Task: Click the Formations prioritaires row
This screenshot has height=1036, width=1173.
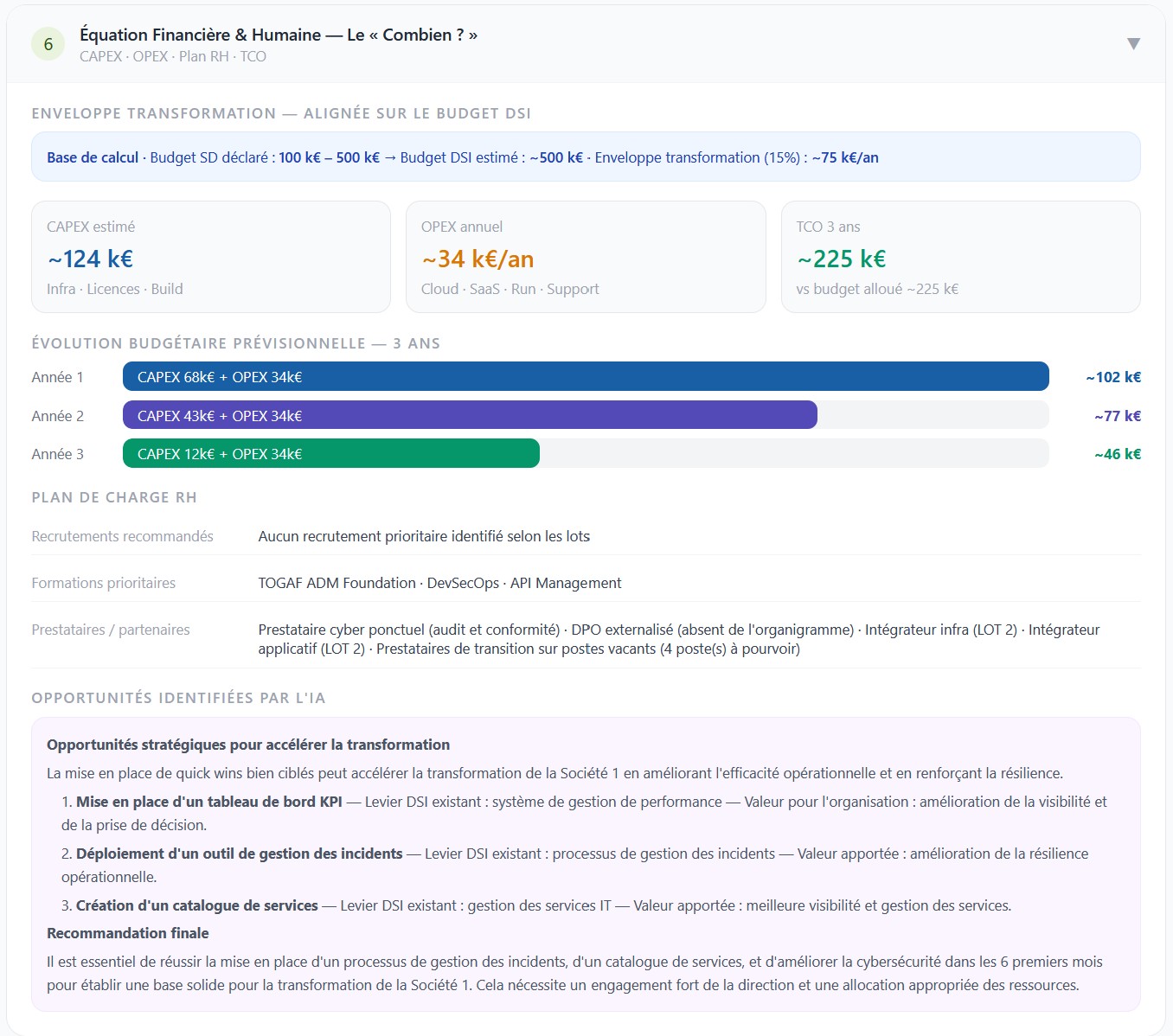Action: (x=586, y=583)
